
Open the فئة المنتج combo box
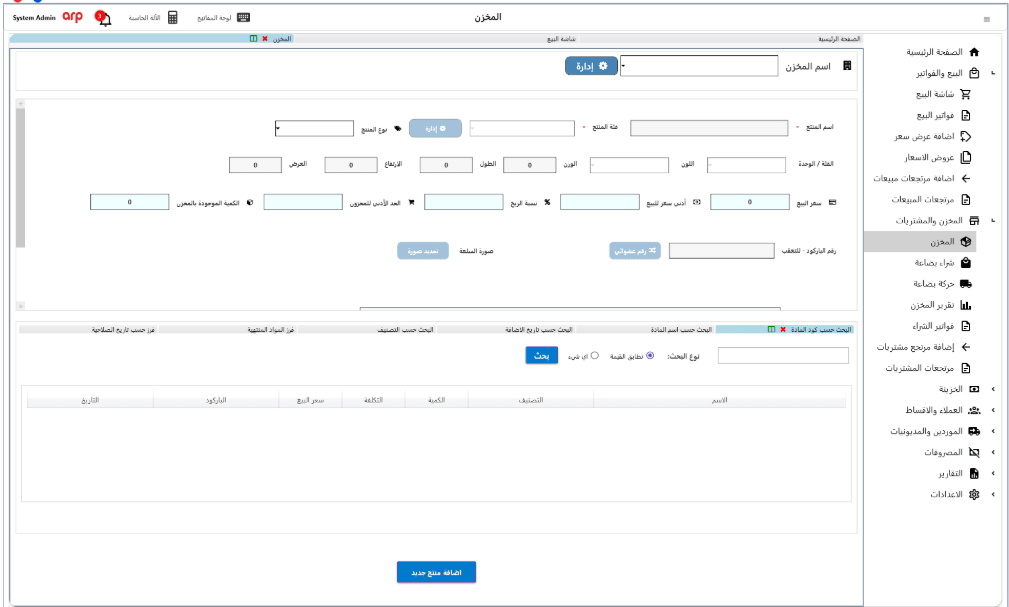click(x=522, y=128)
